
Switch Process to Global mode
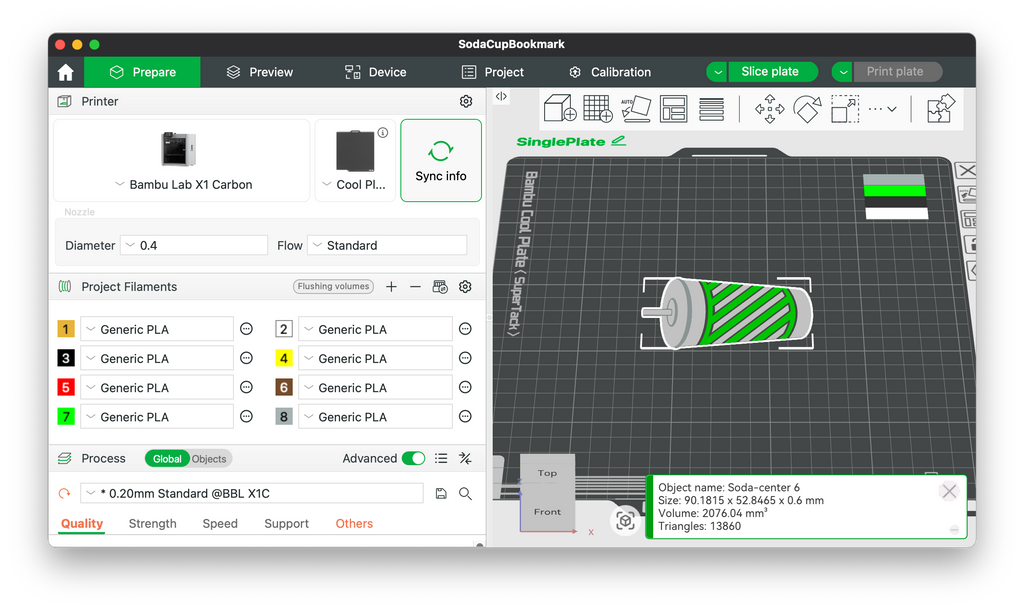(167, 459)
